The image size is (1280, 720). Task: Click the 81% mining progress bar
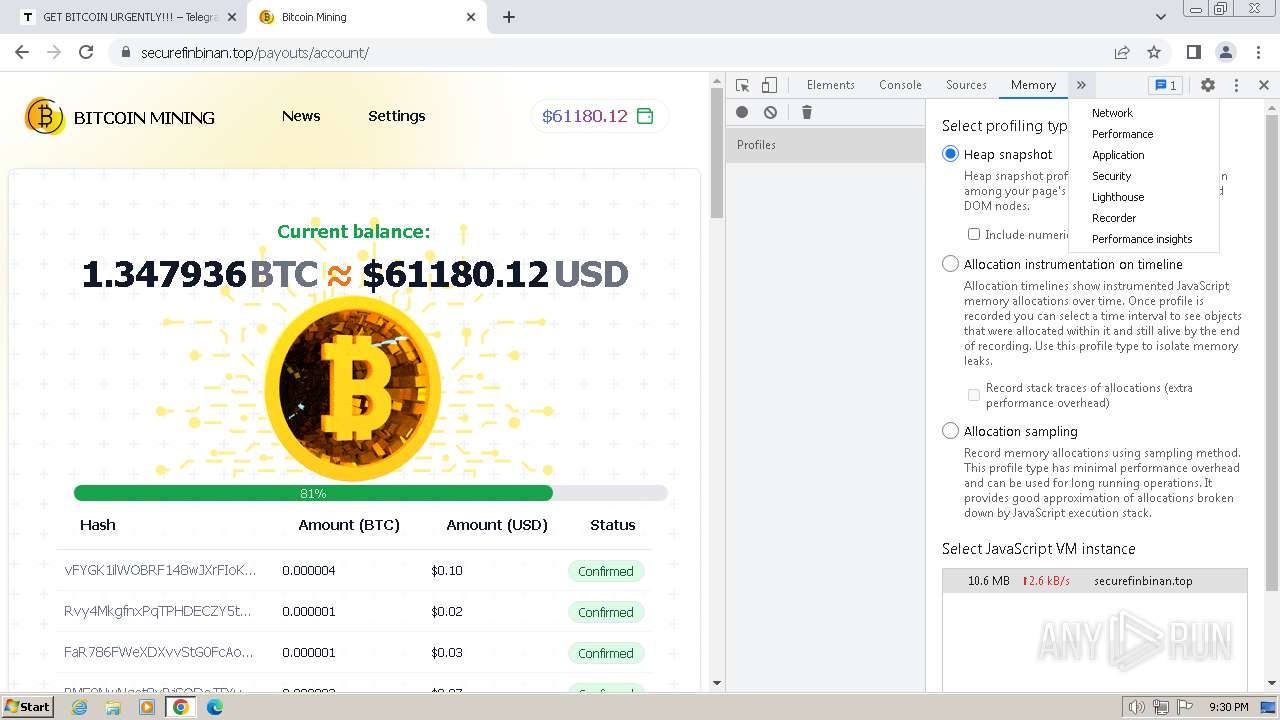coord(370,493)
